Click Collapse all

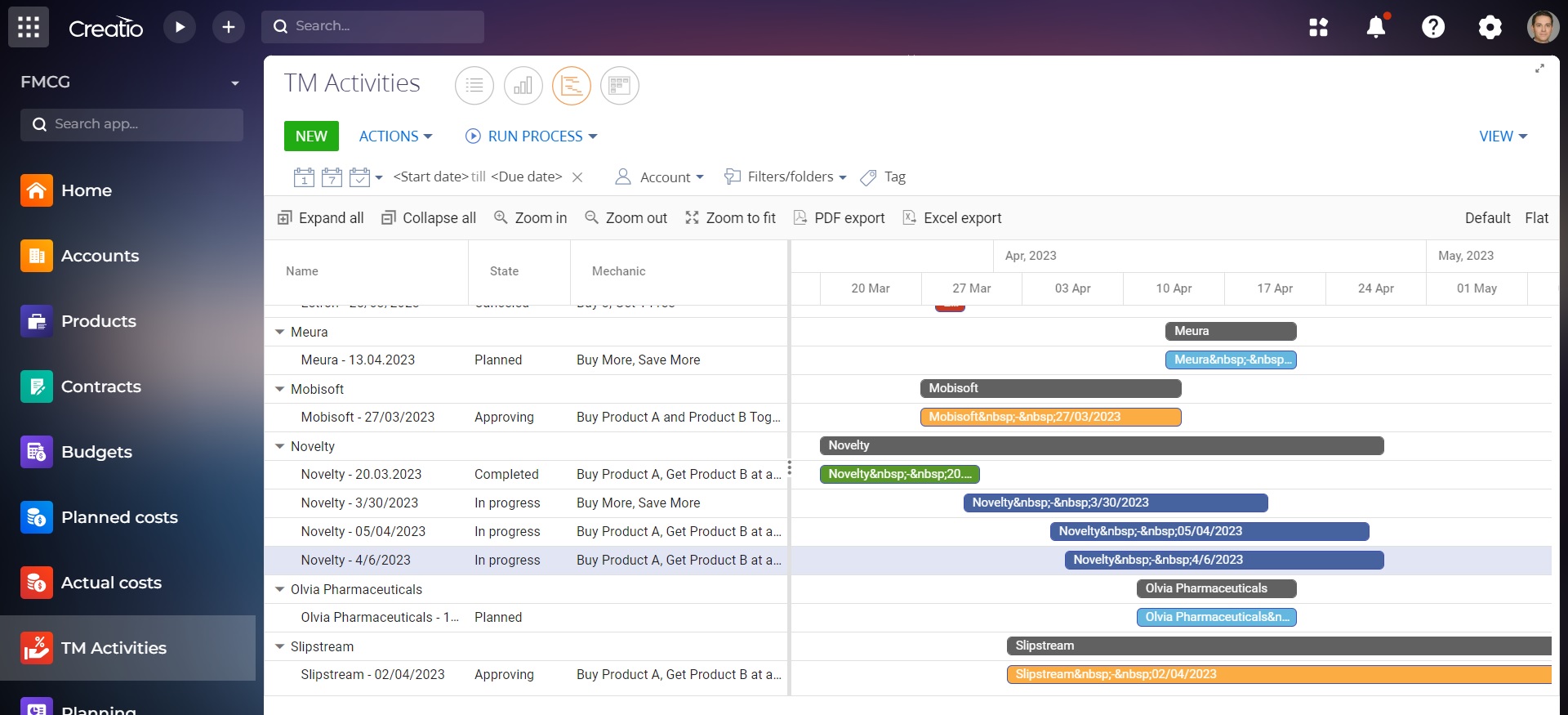coord(429,218)
